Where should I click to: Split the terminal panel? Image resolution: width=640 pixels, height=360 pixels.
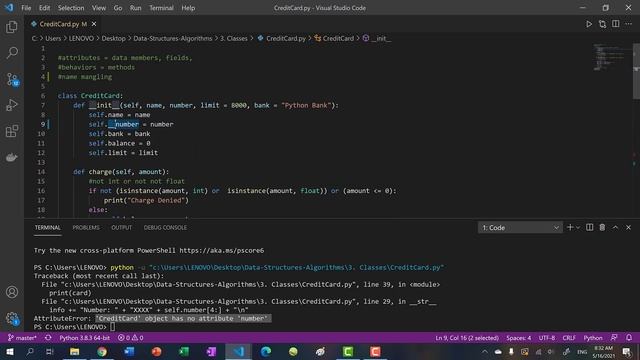point(589,227)
